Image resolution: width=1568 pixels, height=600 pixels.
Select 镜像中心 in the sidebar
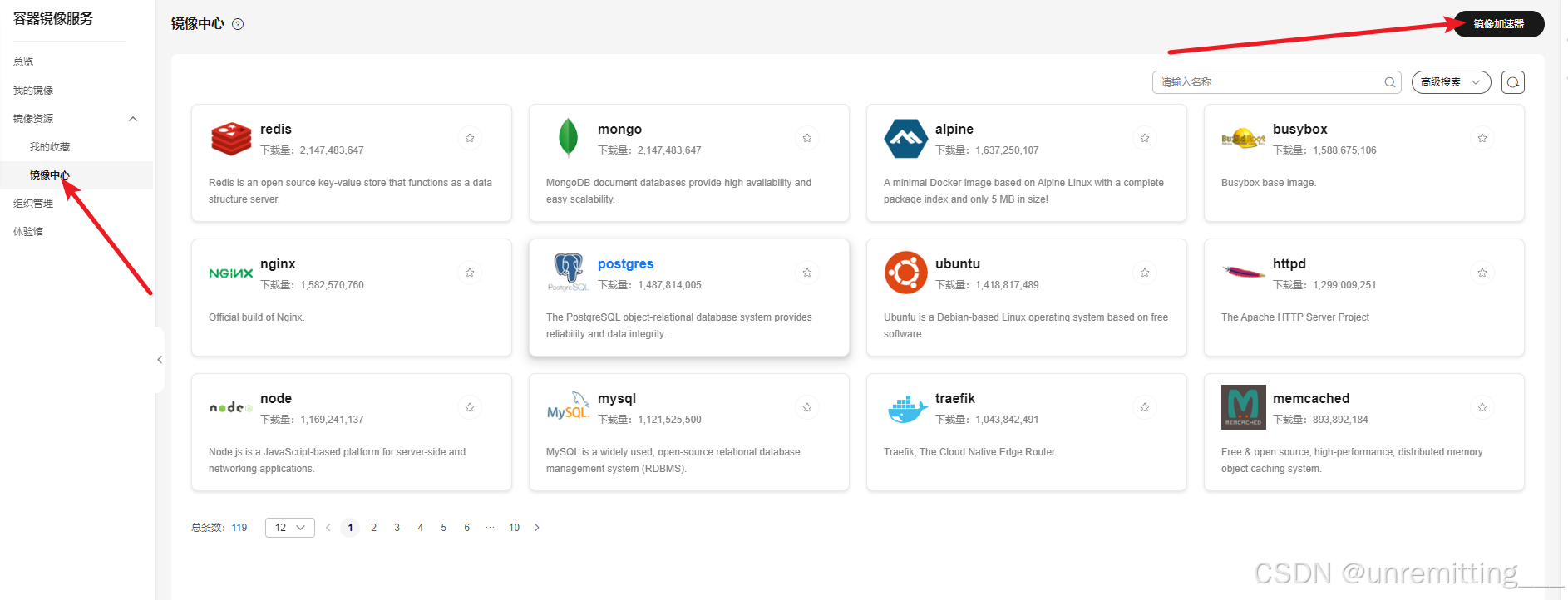click(50, 175)
